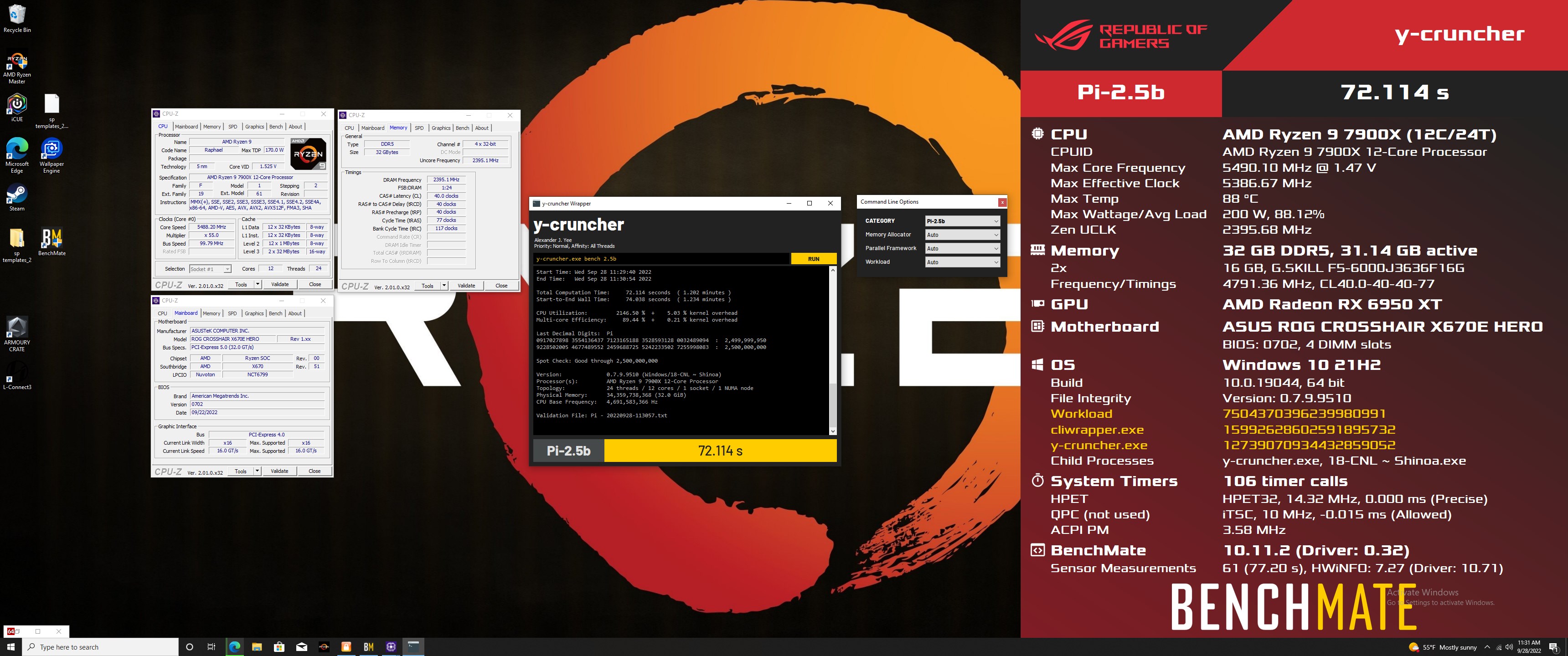This screenshot has height=656, width=1568.
Task: Open Task View in the taskbar
Action: pyautogui.click(x=211, y=647)
